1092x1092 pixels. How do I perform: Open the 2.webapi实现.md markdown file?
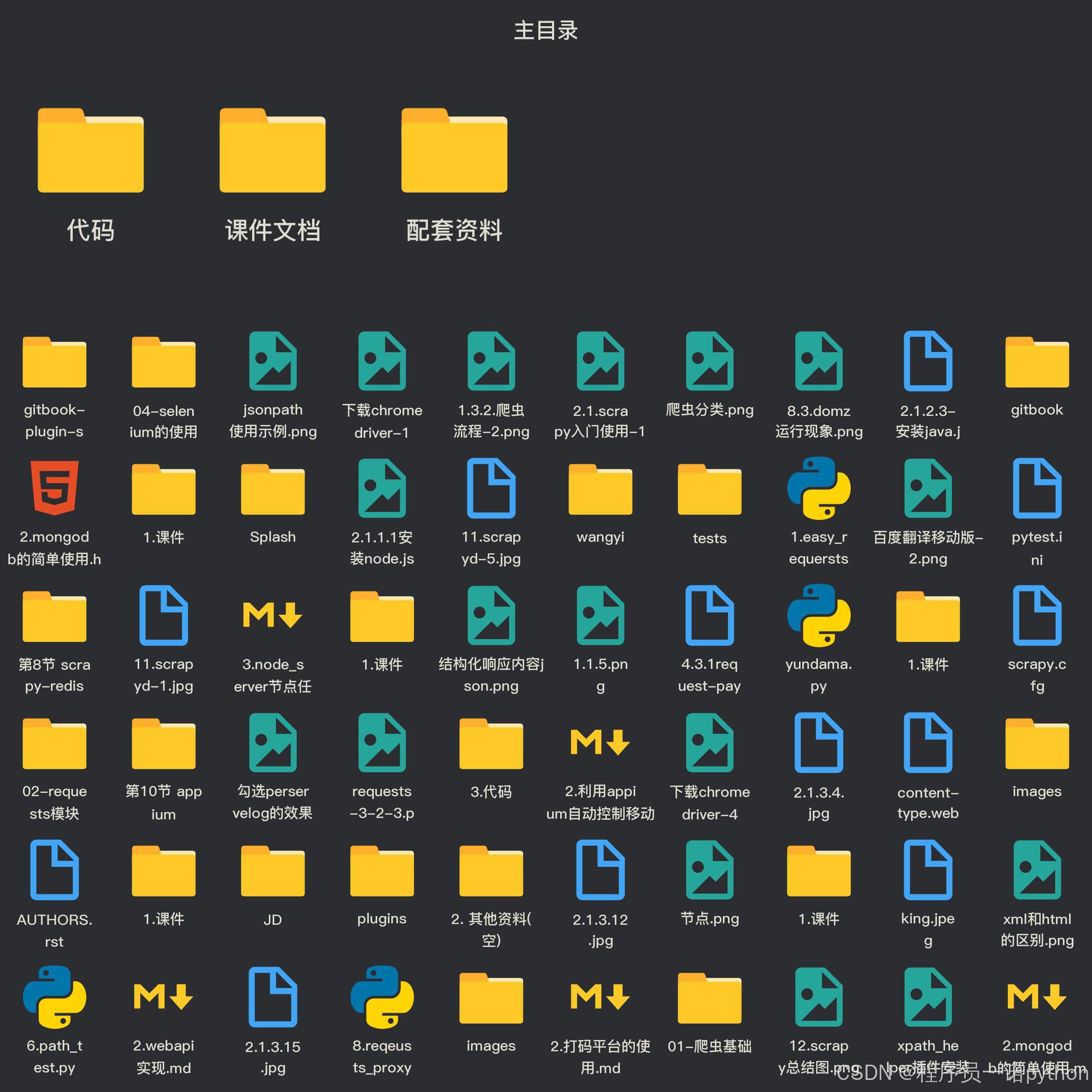[163, 996]
